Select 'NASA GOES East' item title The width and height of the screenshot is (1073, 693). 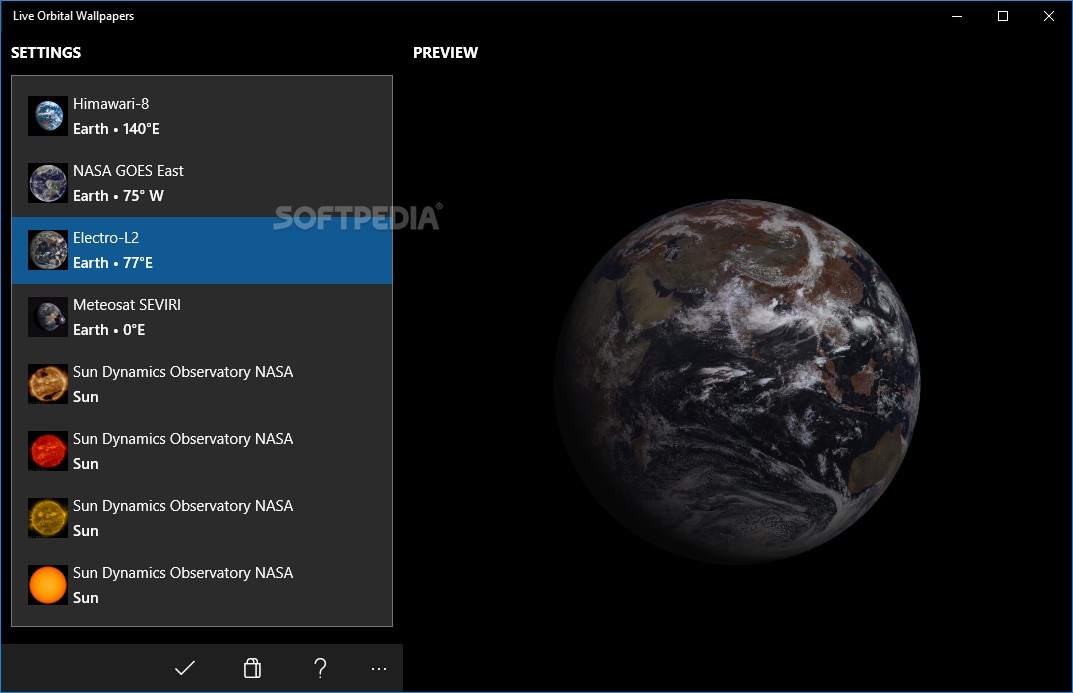pos(128,170)
